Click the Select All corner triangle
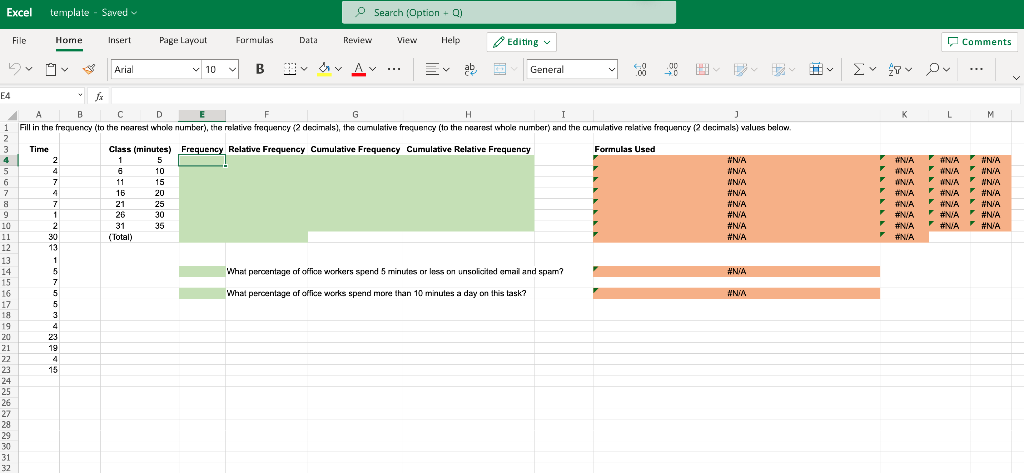Image resolution: width=1024 pixels, height=473 pixels. (x=12, y=116)
